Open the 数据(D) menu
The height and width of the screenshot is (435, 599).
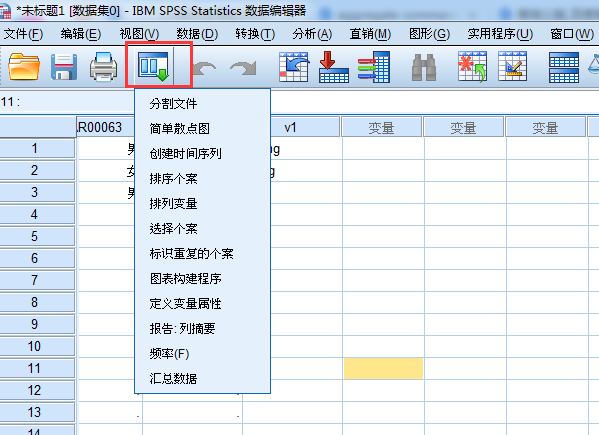click(x=197, y=34)
